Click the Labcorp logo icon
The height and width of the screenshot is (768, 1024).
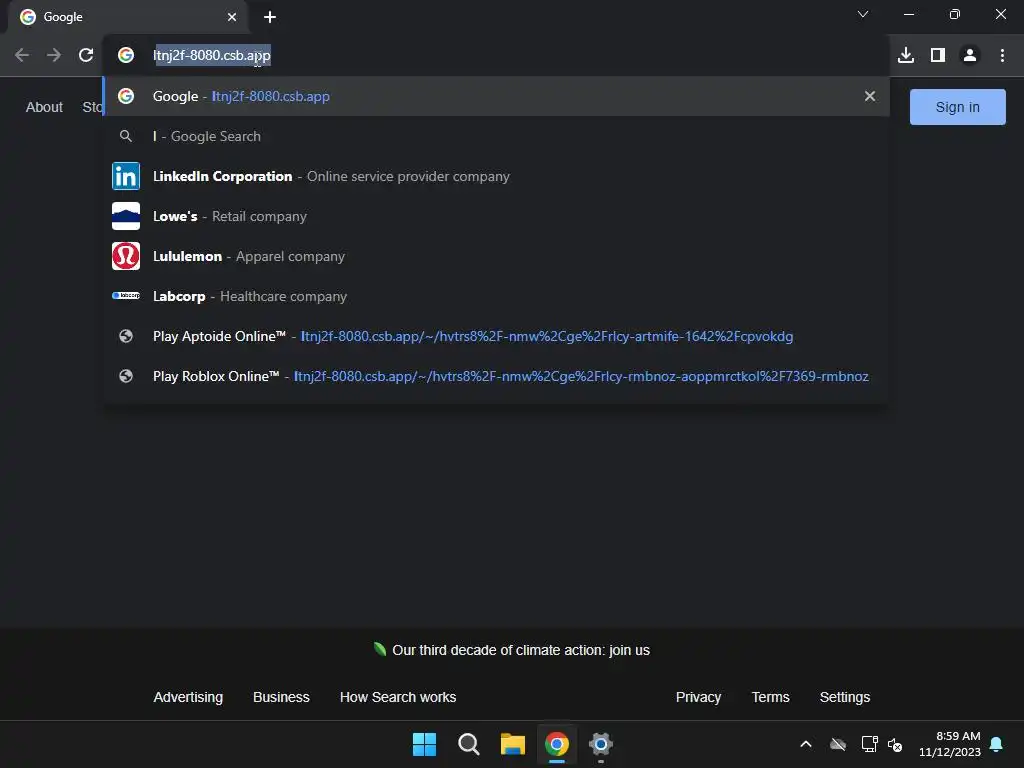(126, 296)
